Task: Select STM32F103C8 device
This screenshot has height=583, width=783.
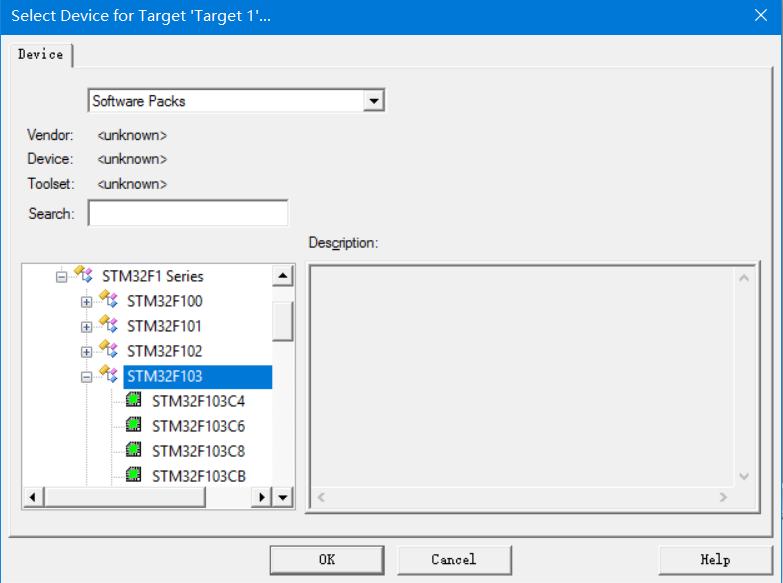Action: pos(198,451)
